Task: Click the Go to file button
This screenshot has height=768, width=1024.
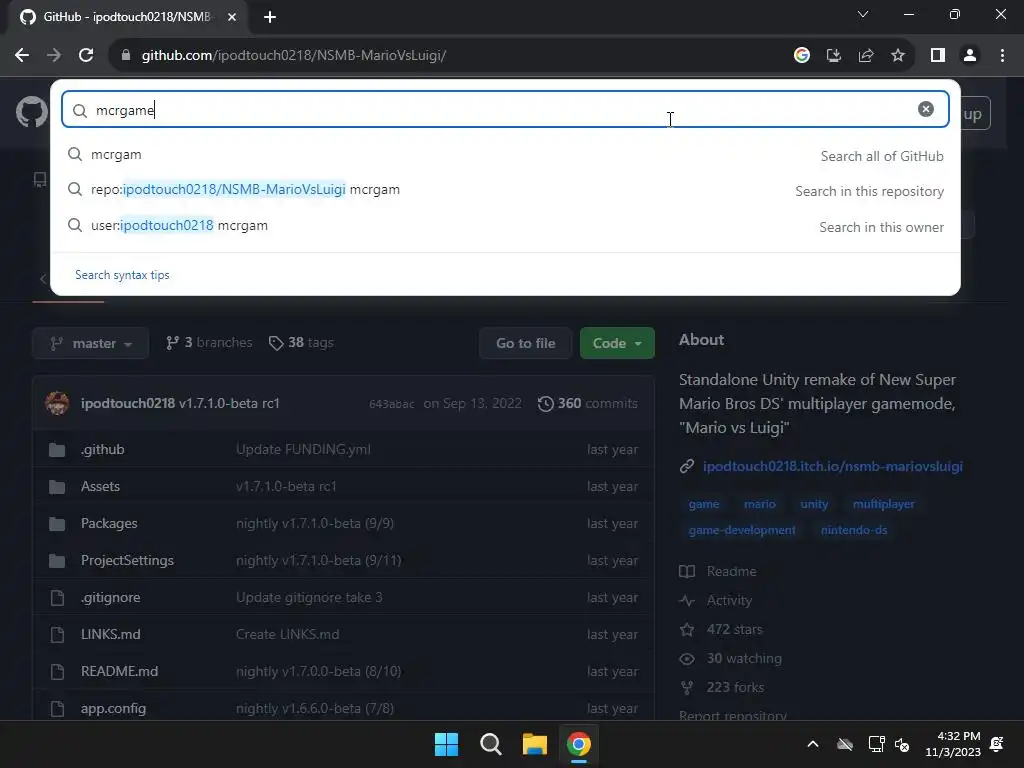Action: click(526, 344)
